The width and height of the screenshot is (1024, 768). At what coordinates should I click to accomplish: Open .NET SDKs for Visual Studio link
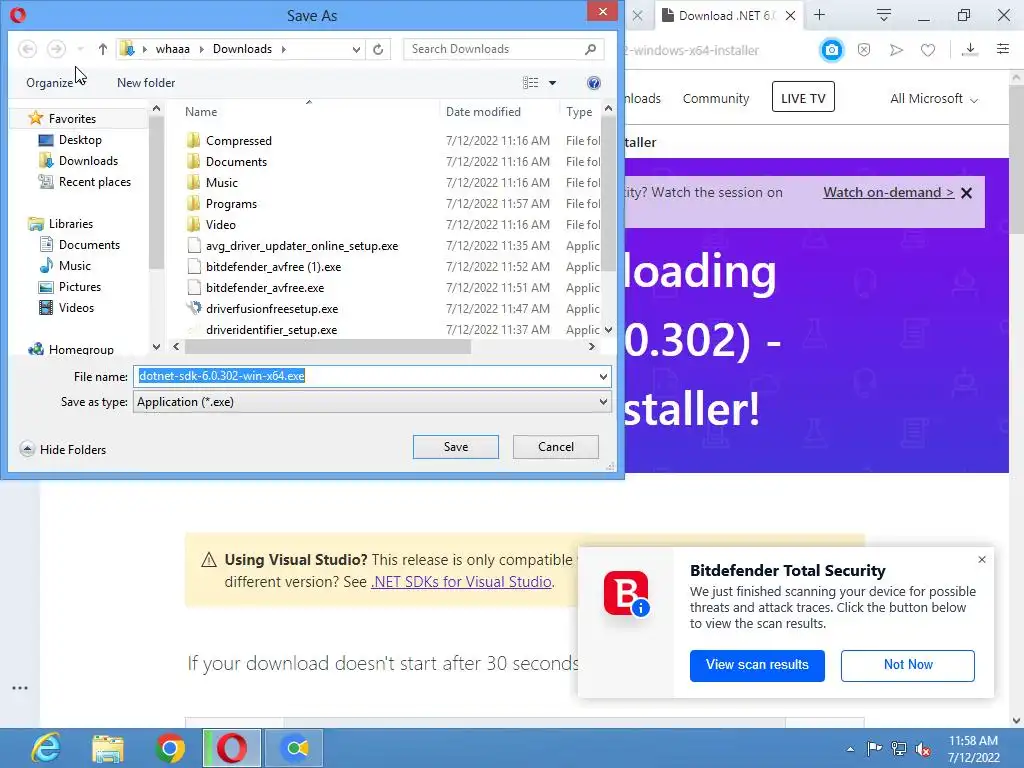tap(462, 582)
